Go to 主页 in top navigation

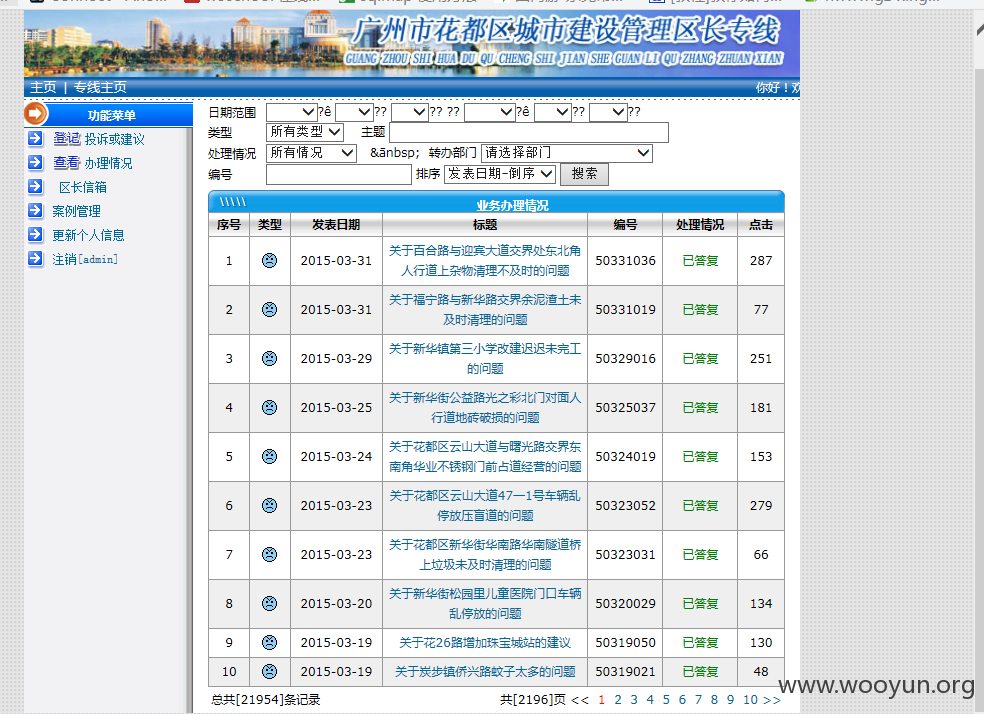tap(43, 87)
